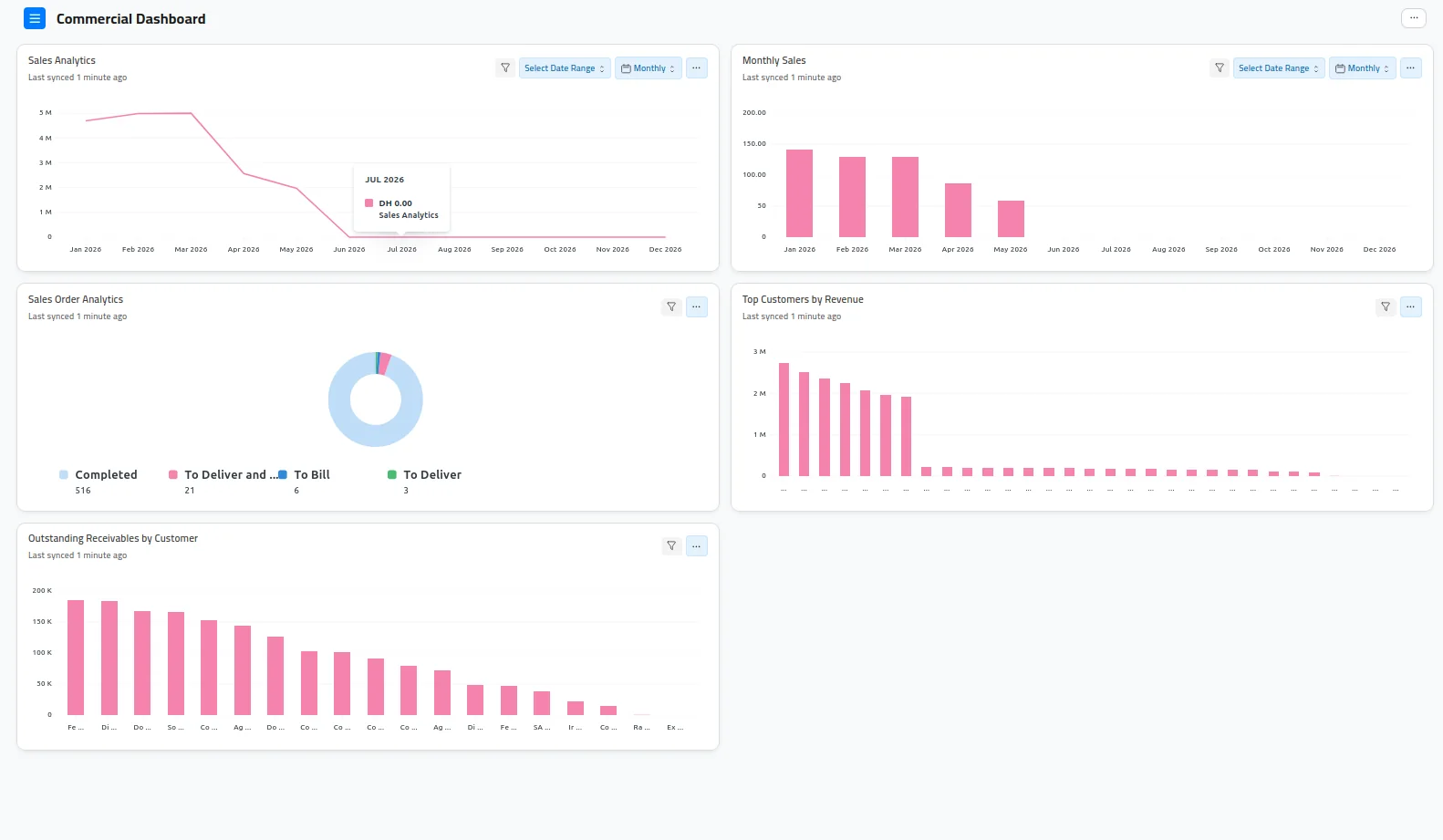The height and width of the screenshot is (840, 1443).
Task: Click the Monthly Sales card title
Action: coord(774,61)
